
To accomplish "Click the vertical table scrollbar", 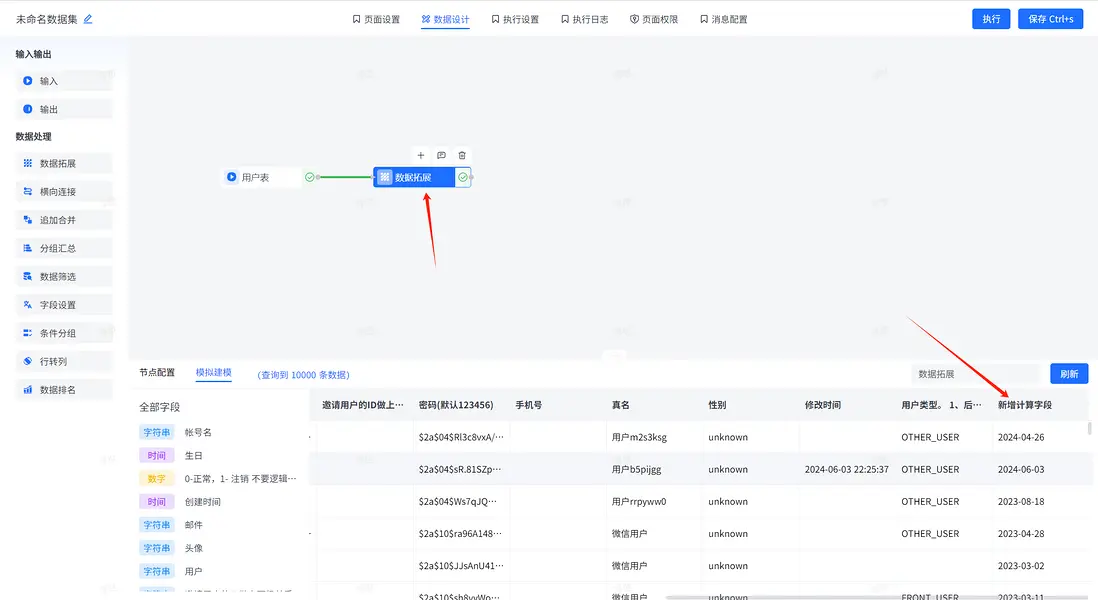I will 1089,428.
